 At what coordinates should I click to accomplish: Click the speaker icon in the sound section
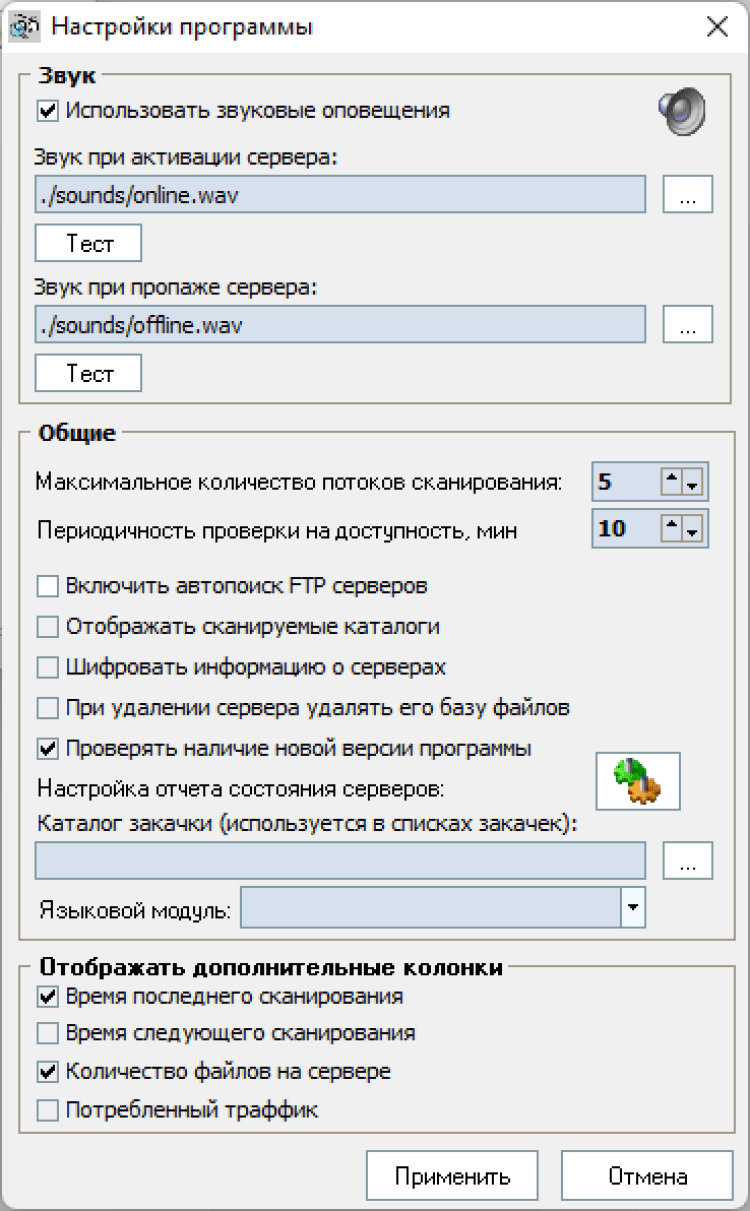[681, 111]
